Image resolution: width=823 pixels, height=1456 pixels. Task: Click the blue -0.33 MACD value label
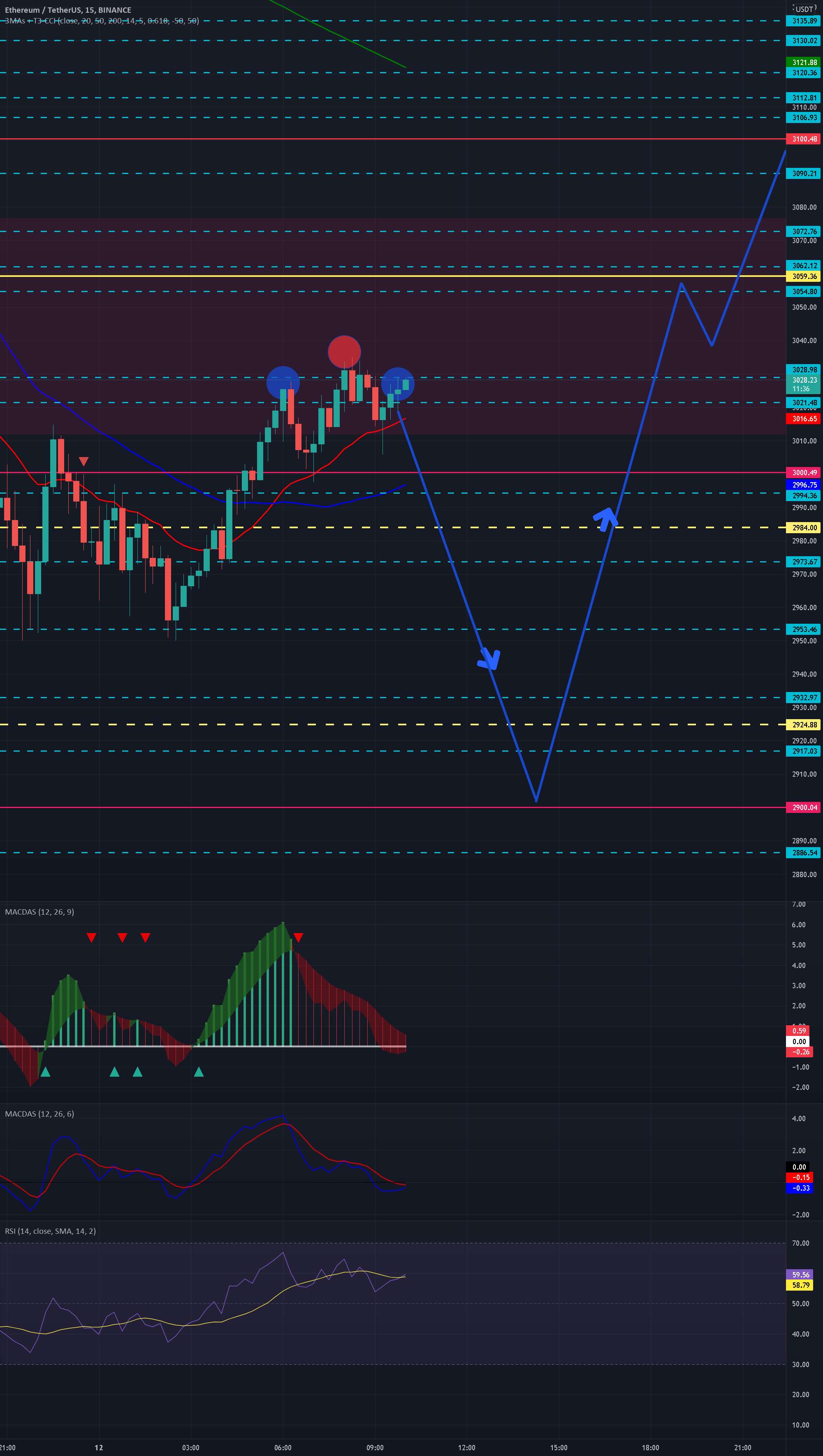click(799, 1188)
